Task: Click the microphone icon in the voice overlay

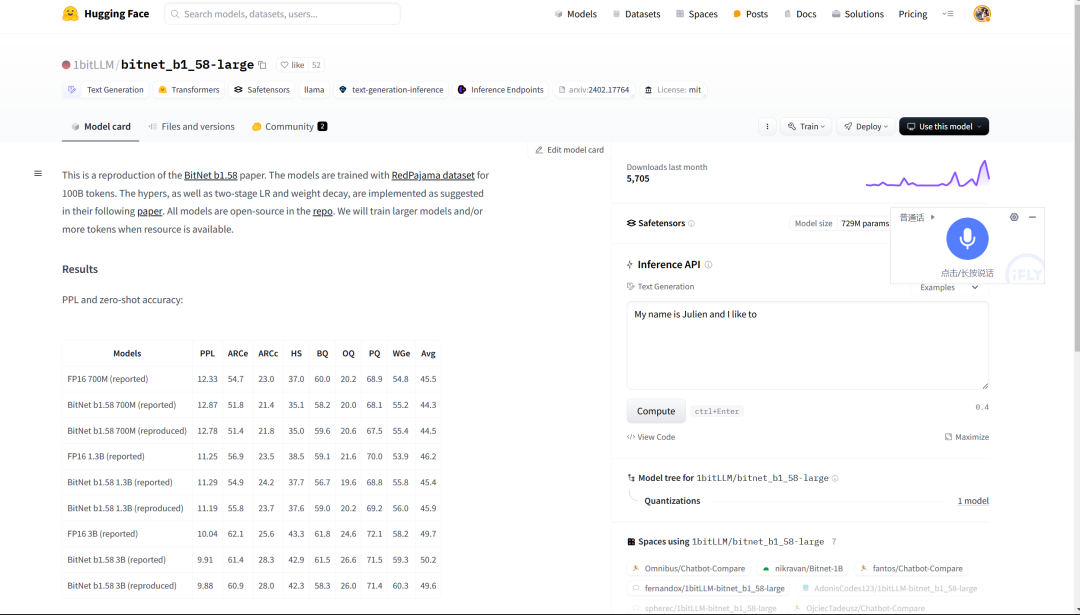Action: [967, 238]
